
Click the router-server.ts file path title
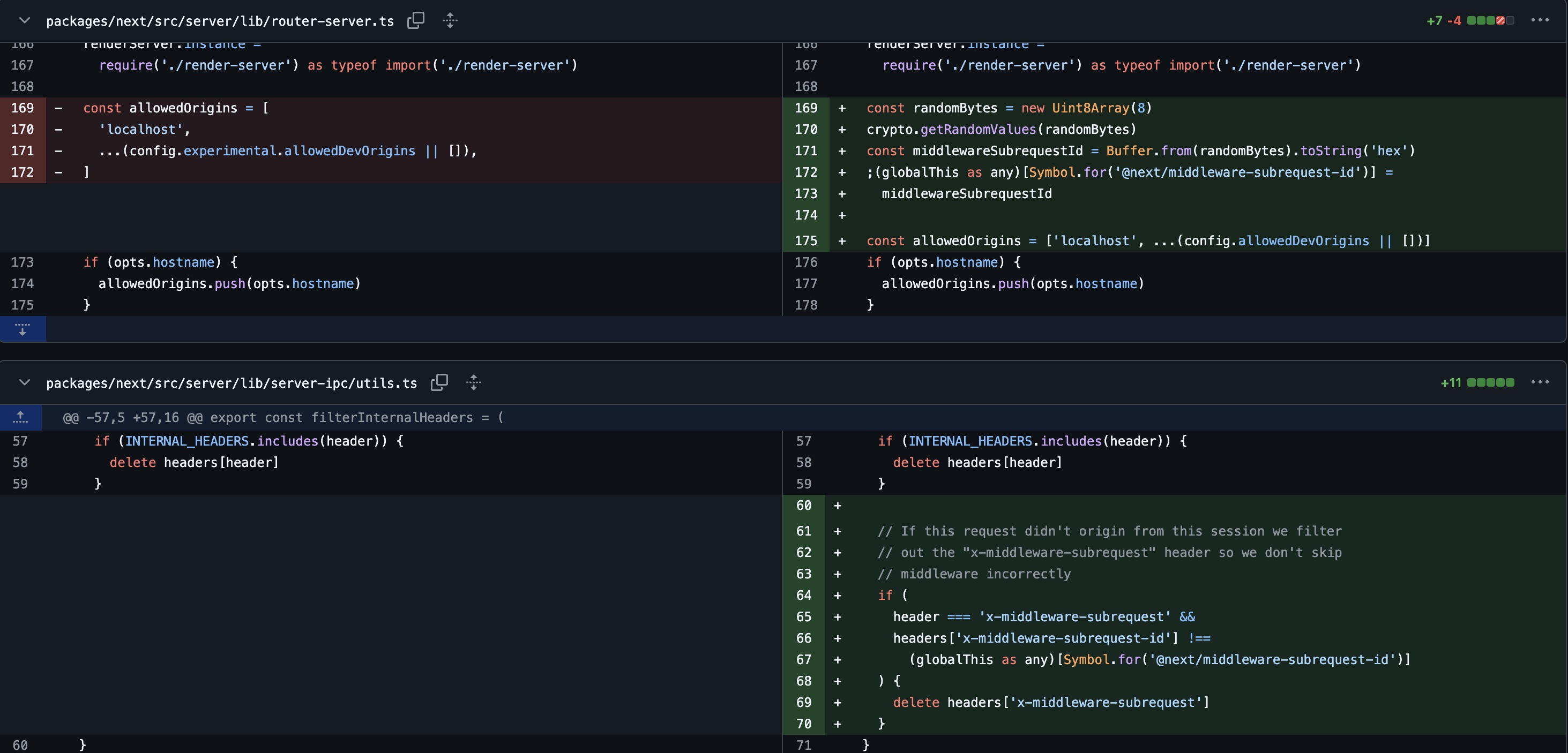(x=220, y=21)
